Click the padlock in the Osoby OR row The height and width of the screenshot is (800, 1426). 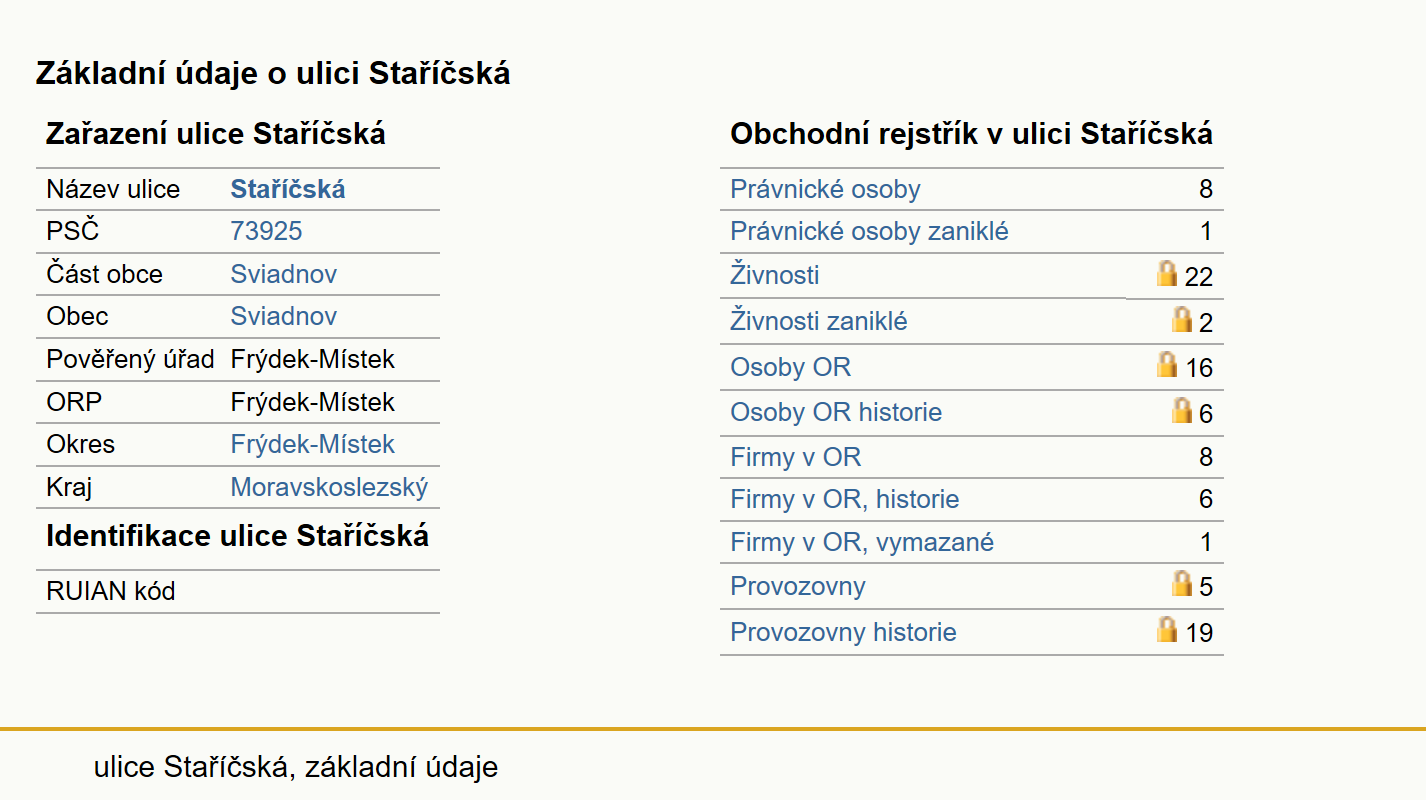(1167, 364)
